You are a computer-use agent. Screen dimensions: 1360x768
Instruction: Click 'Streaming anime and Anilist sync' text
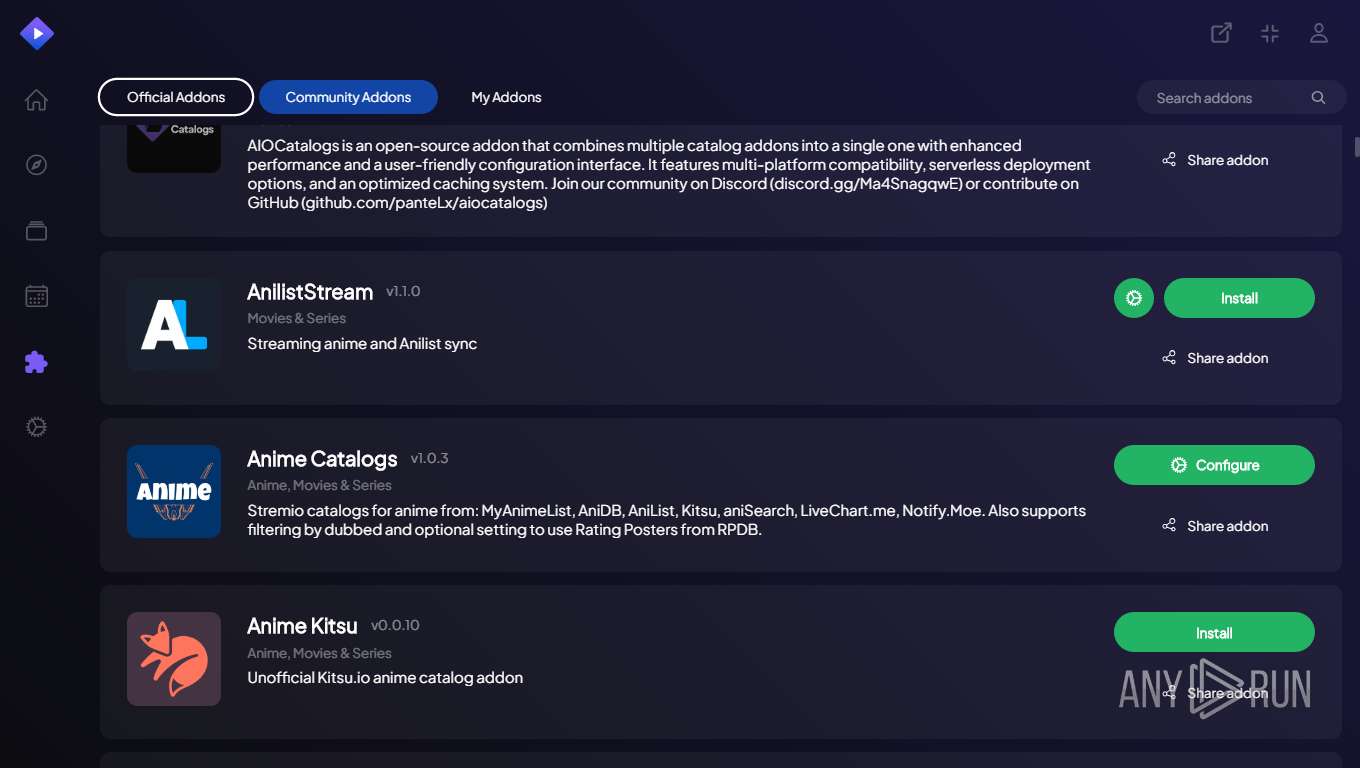click(362, 344)
